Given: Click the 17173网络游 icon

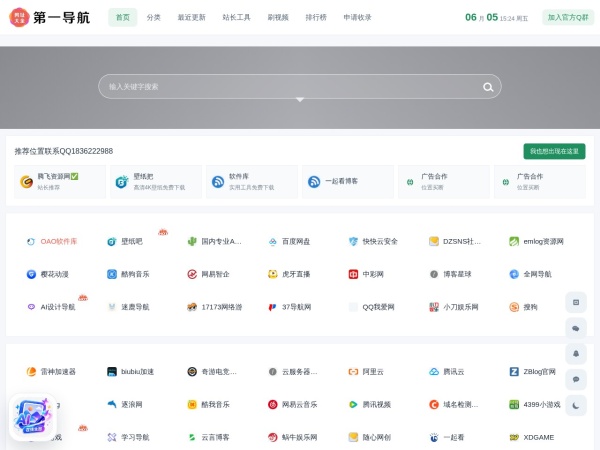Looking at the screenshot, I should 192,307.
